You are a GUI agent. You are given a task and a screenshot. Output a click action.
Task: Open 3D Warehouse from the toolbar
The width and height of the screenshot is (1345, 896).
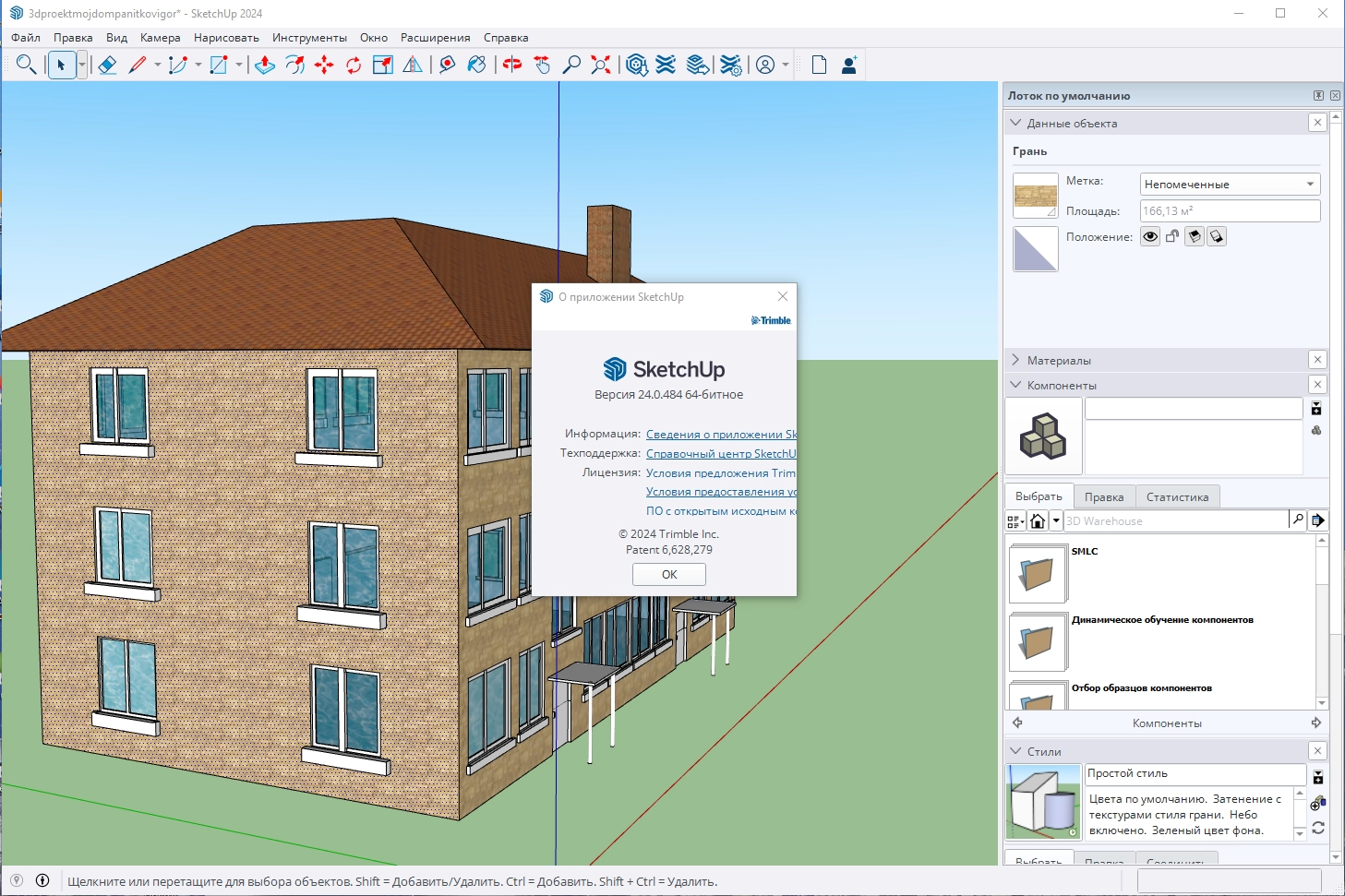[x=636, y=65]
